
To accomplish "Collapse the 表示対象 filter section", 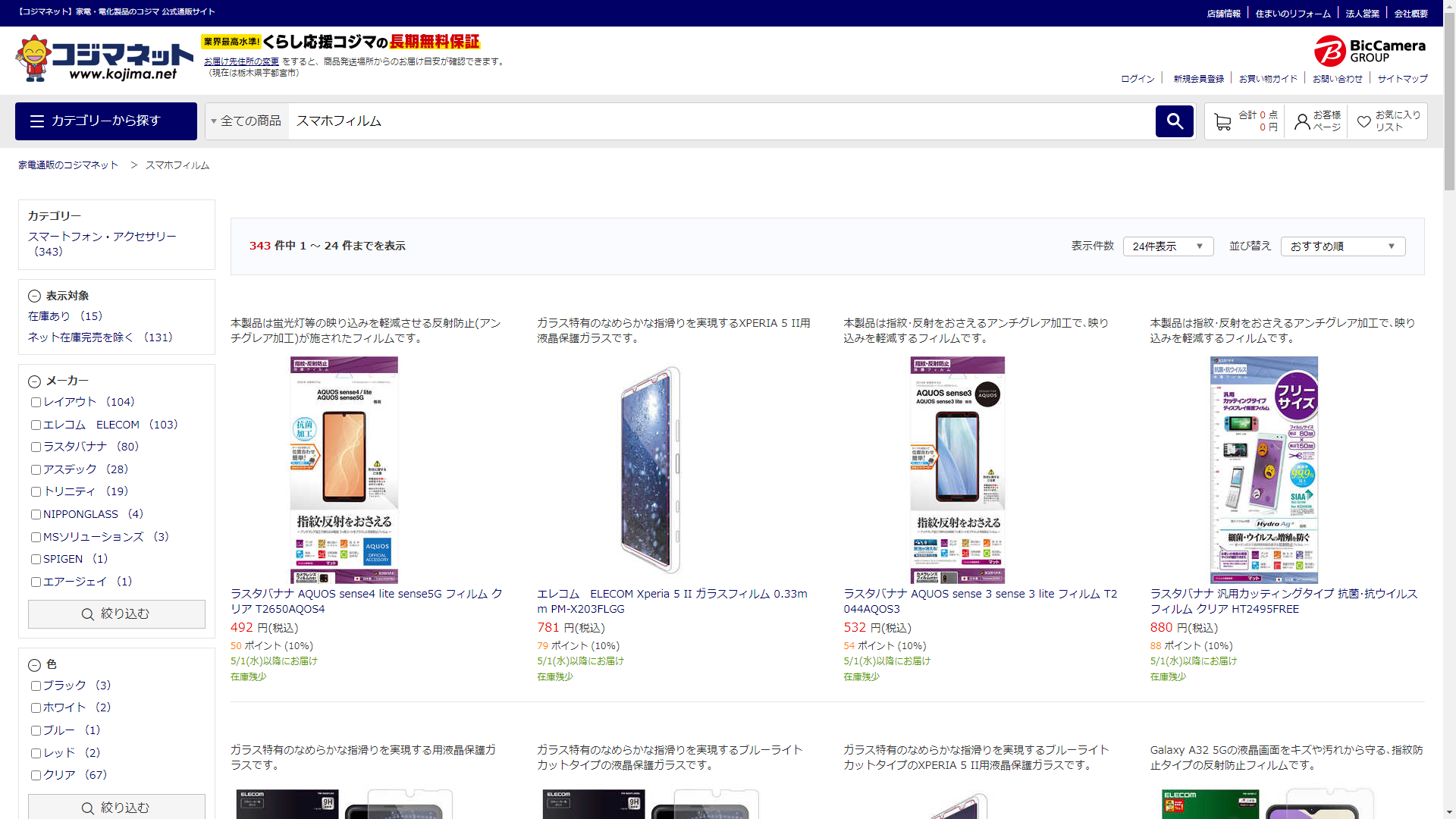I will tap(34, 297).
